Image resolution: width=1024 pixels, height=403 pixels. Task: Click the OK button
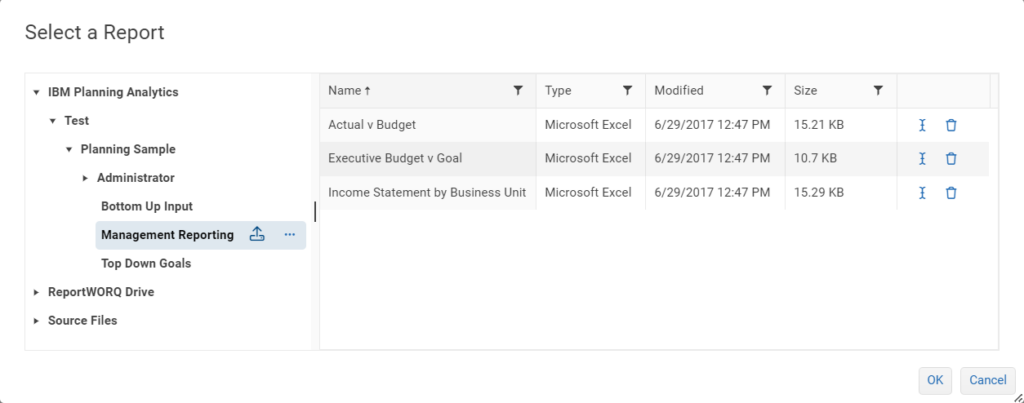[934, 380]
